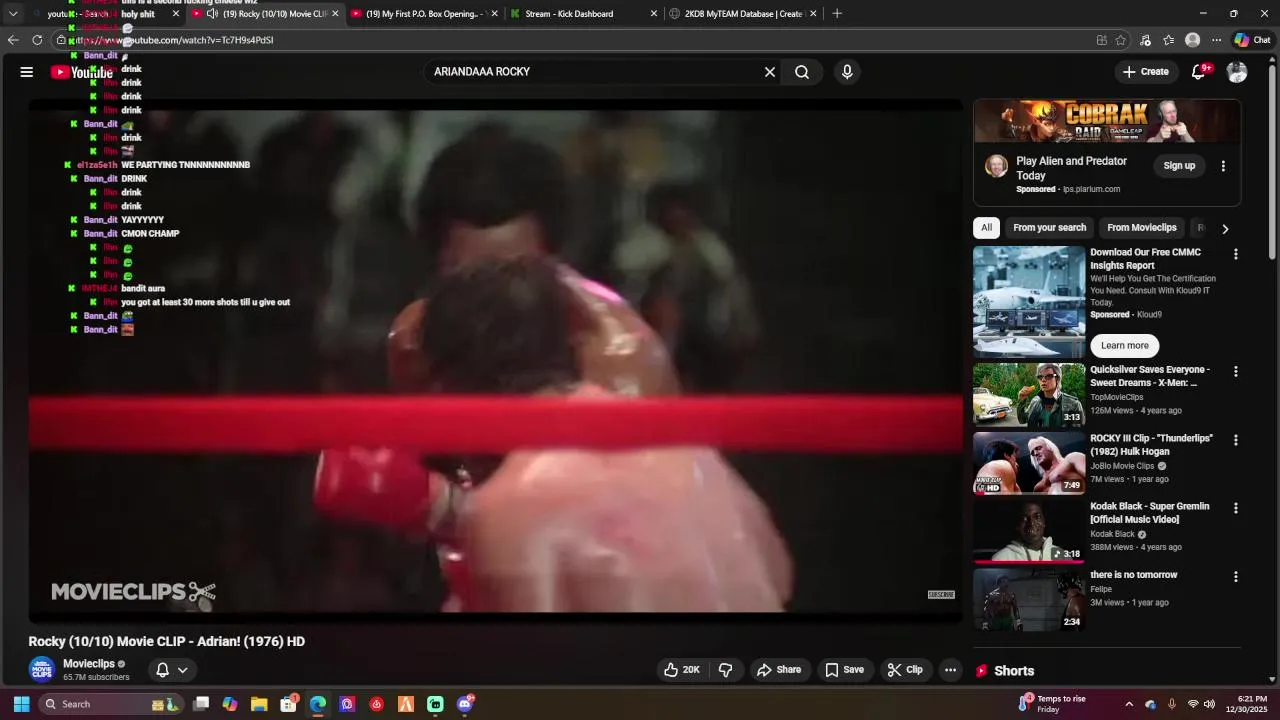The image size is (1280, 720).
Task: Switch to the Rocky (10/10) Movie CLIP tab
Action: coord(265,13)
